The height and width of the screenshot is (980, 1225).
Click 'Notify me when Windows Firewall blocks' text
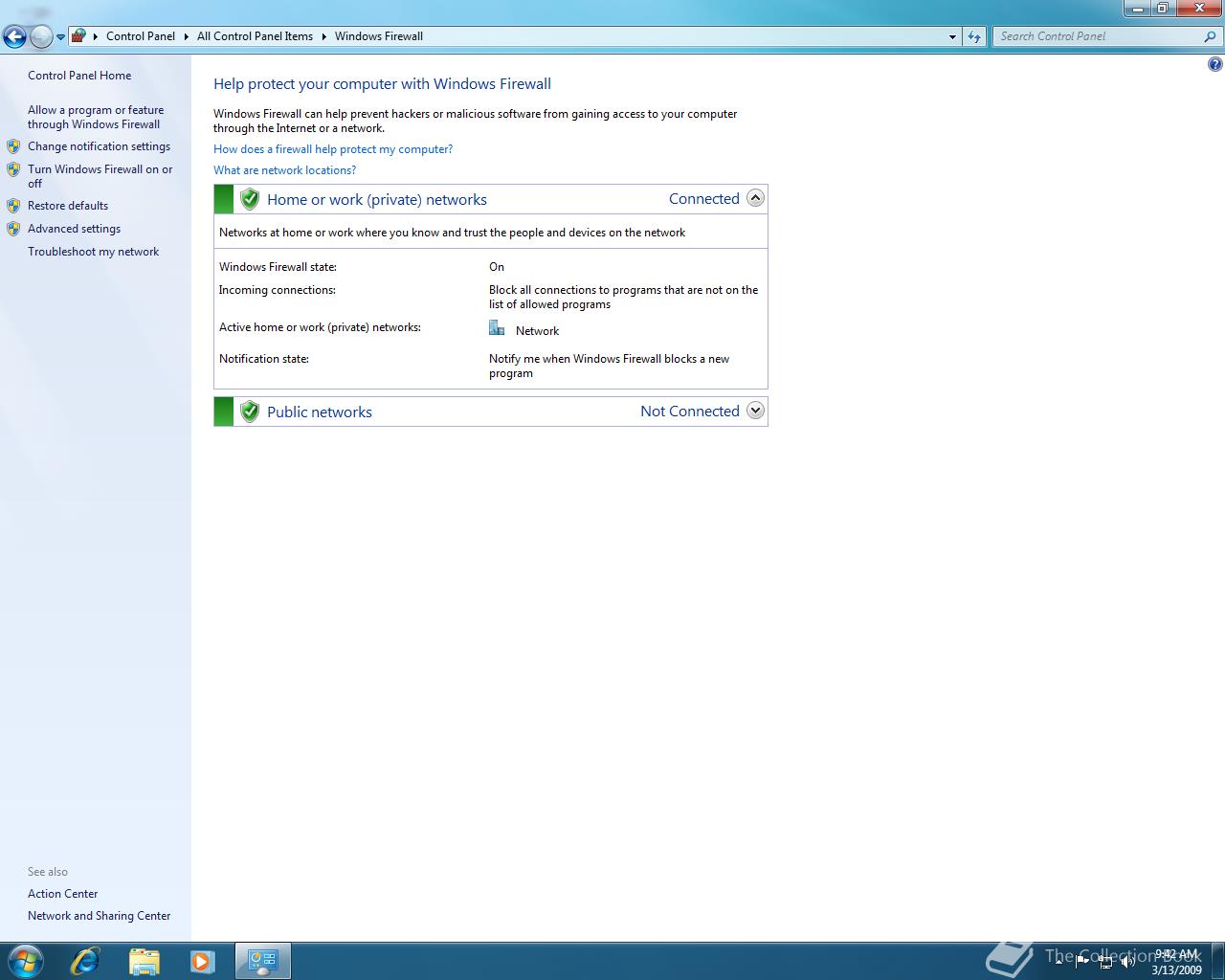pos(609,366)
